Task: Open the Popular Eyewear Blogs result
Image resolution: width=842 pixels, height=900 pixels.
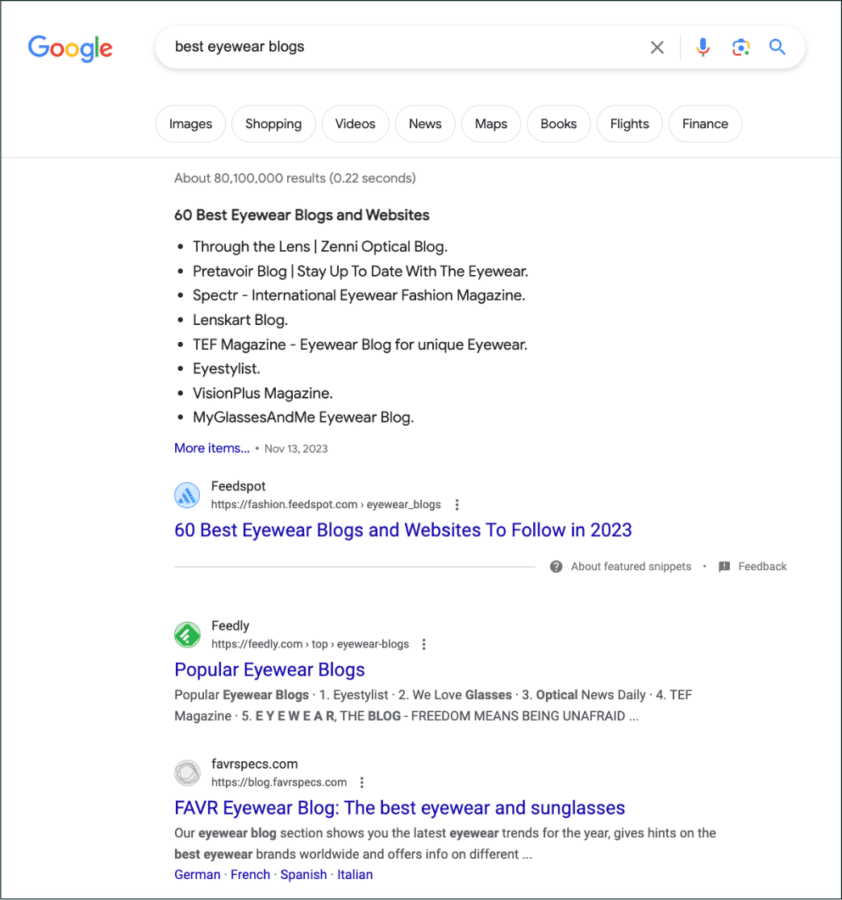Action: pyautogui.click(x=269, y=669)
